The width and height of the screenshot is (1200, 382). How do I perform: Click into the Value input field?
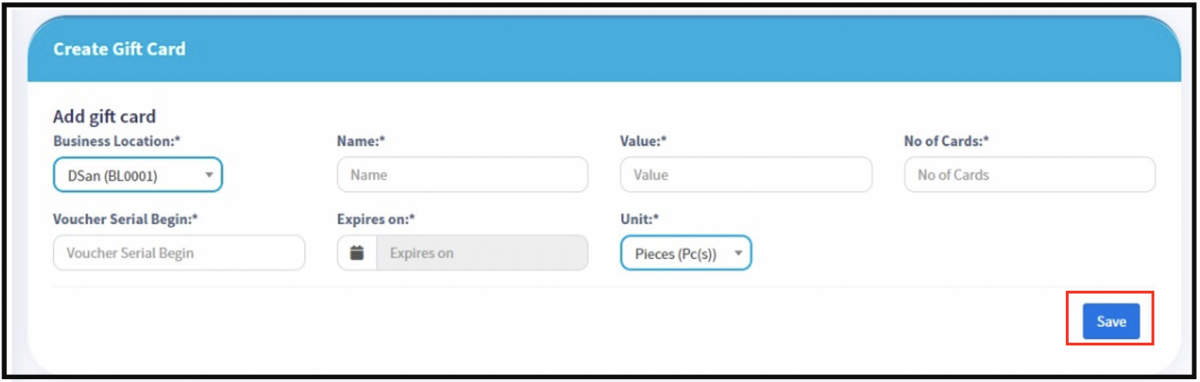coord(746,175)
